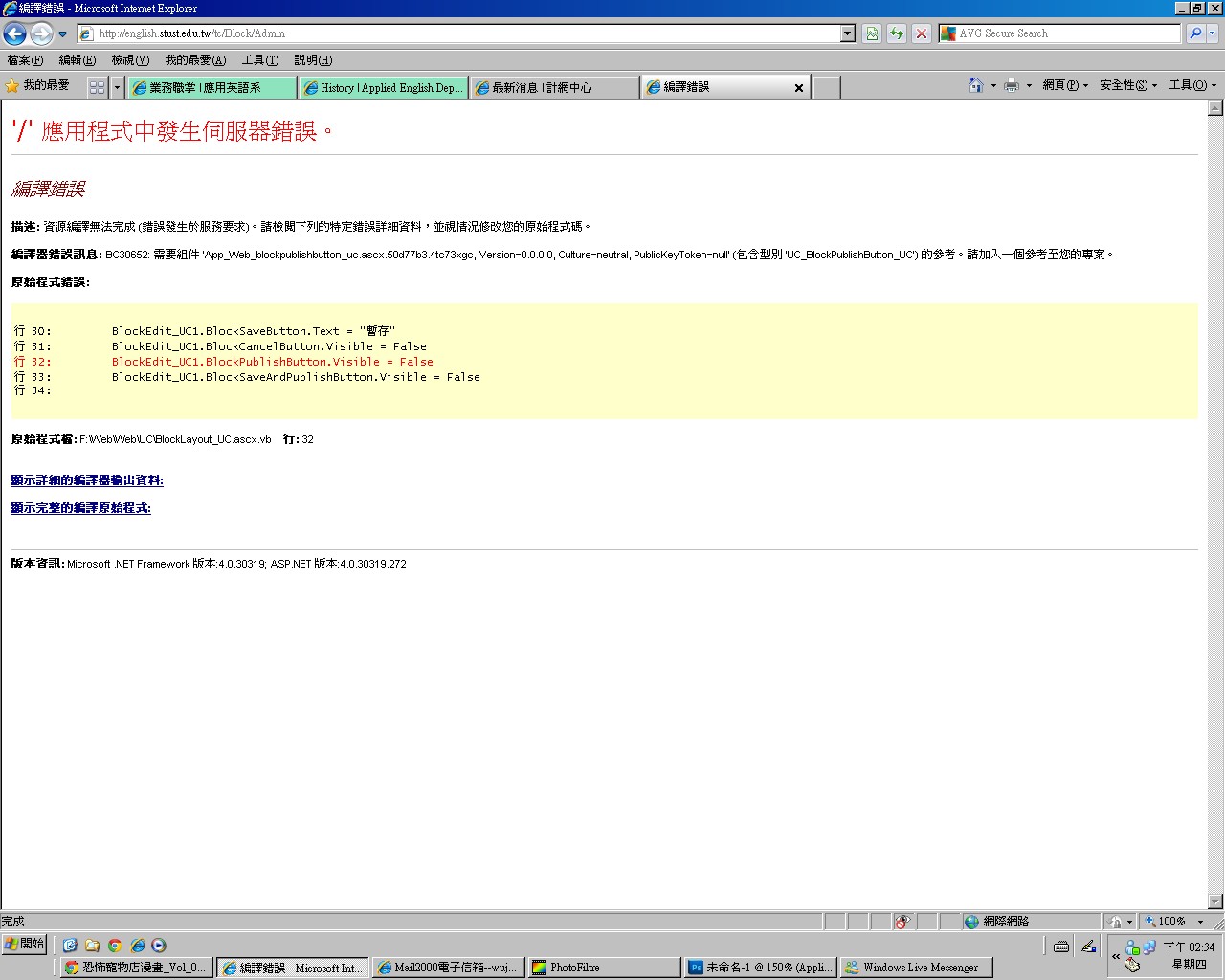Open the address bar URL dropdown
The width and height of the screenshot is (1225, 980).
847,33
